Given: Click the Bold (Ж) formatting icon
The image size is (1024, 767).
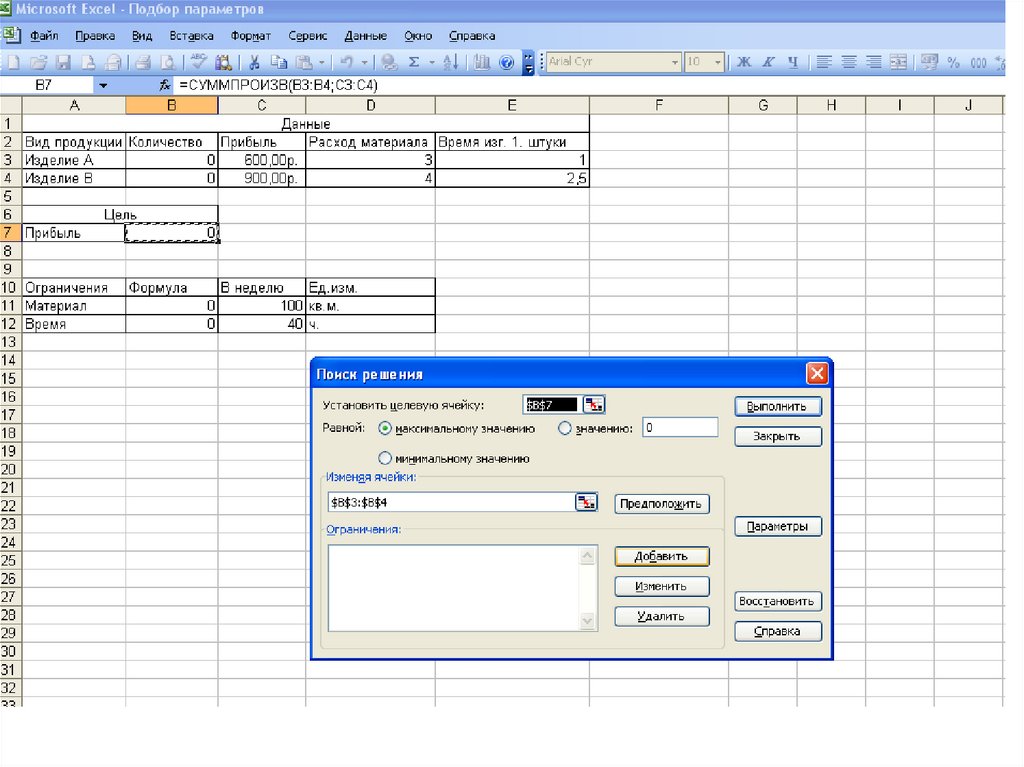Looking at the screenshot, I should (743, 62).
